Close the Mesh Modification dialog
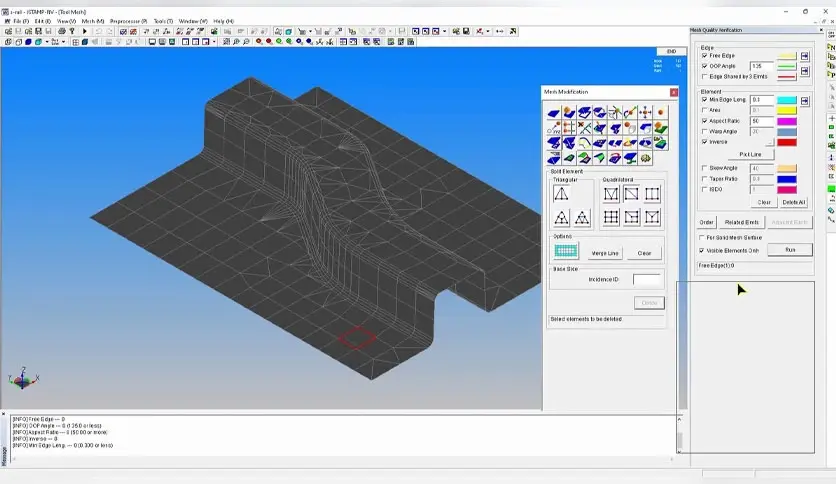Screen dimensions: 836x484 click(x=673, y=91)
